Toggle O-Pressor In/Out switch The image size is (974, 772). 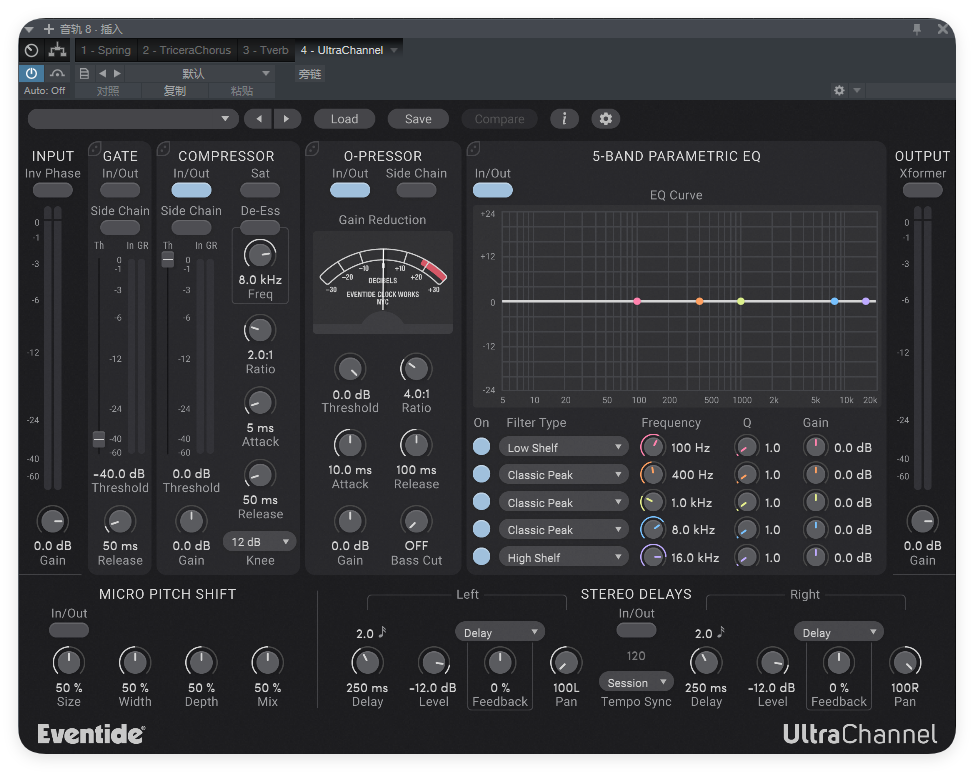click(350, 190)
